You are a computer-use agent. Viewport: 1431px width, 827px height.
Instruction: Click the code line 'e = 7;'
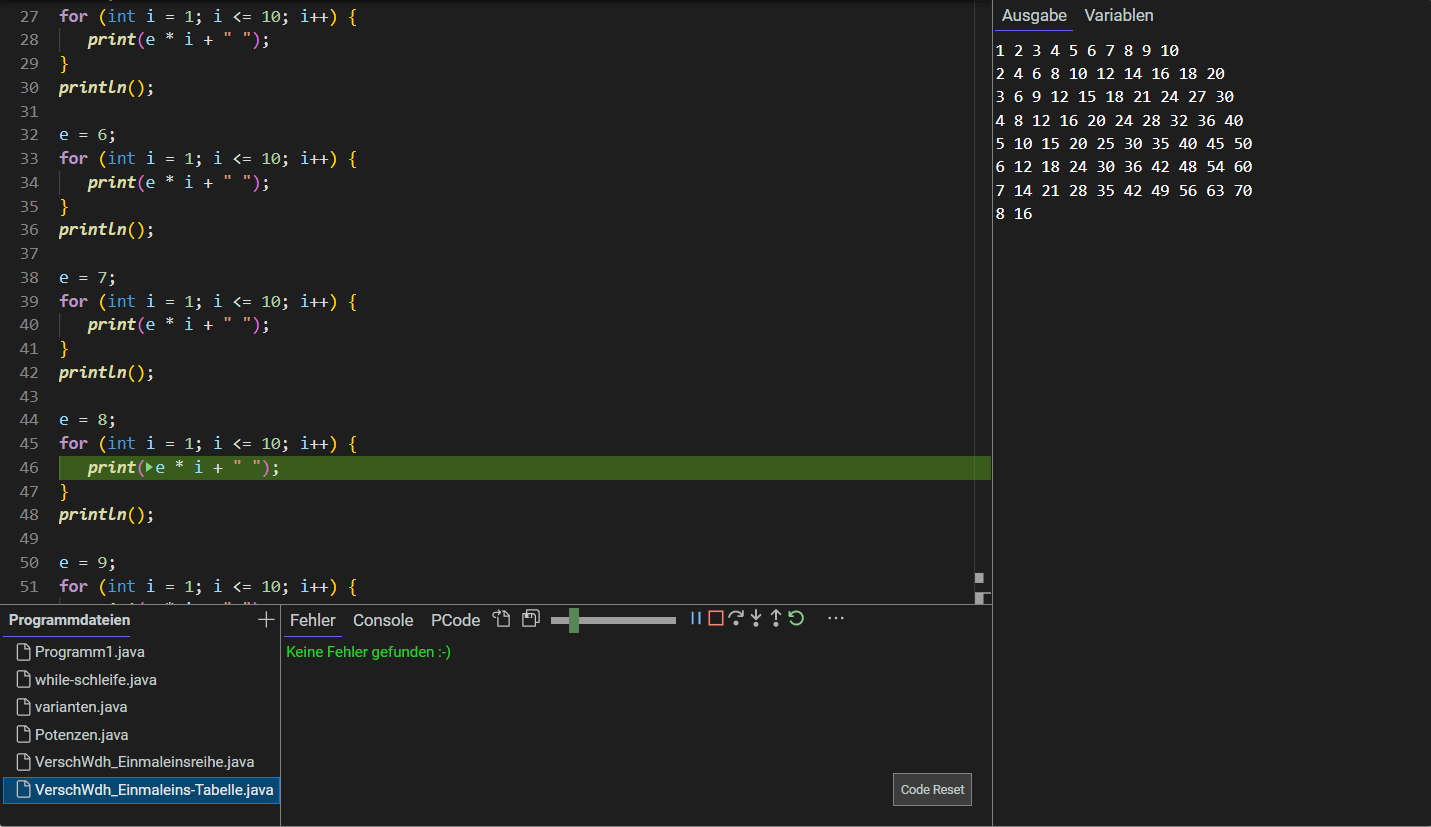point(88,277)
